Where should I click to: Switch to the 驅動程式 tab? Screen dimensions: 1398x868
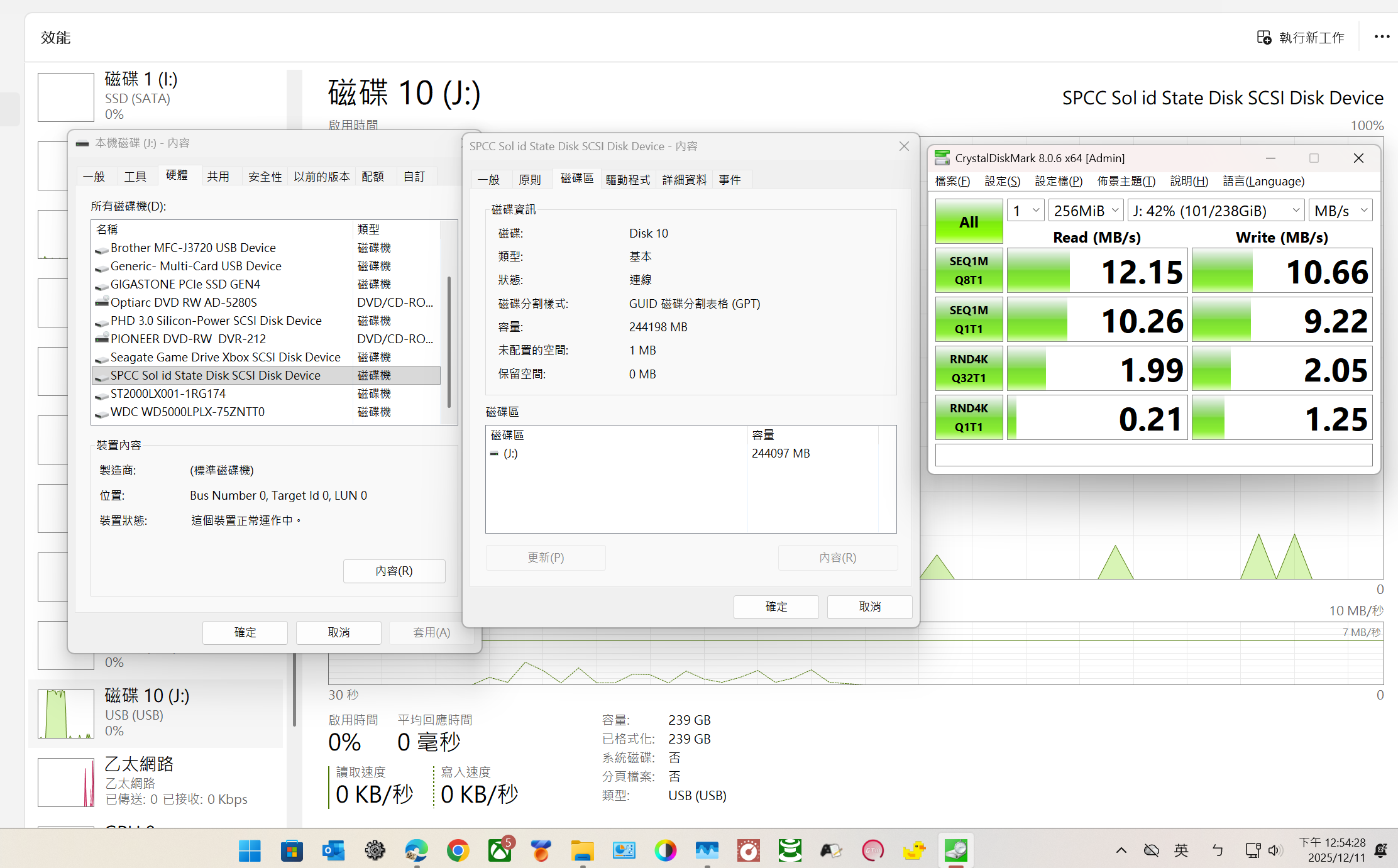pyautogui.click(x=627, y=180)
